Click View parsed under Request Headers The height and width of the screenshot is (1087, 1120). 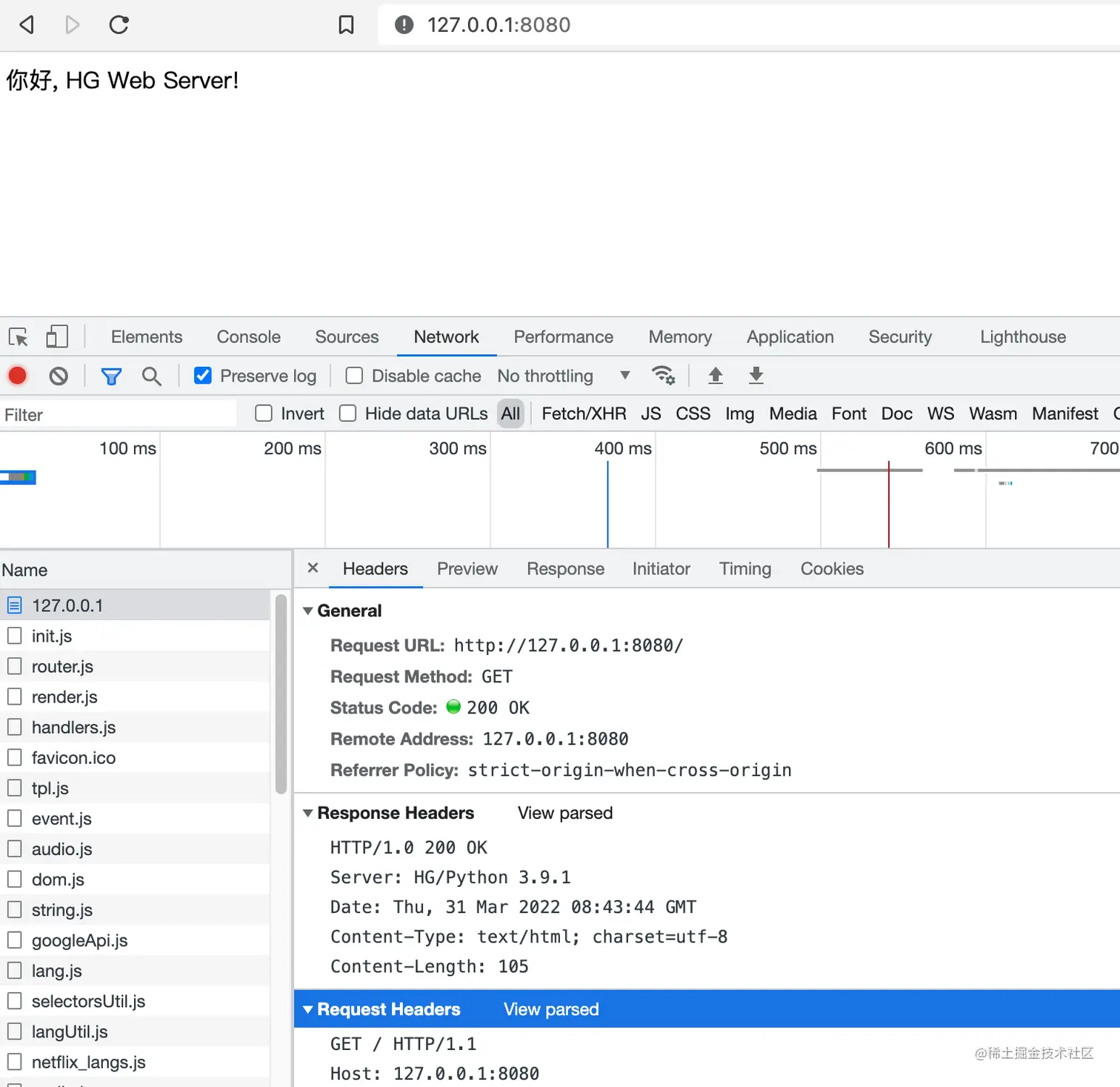pos(551,1009)
